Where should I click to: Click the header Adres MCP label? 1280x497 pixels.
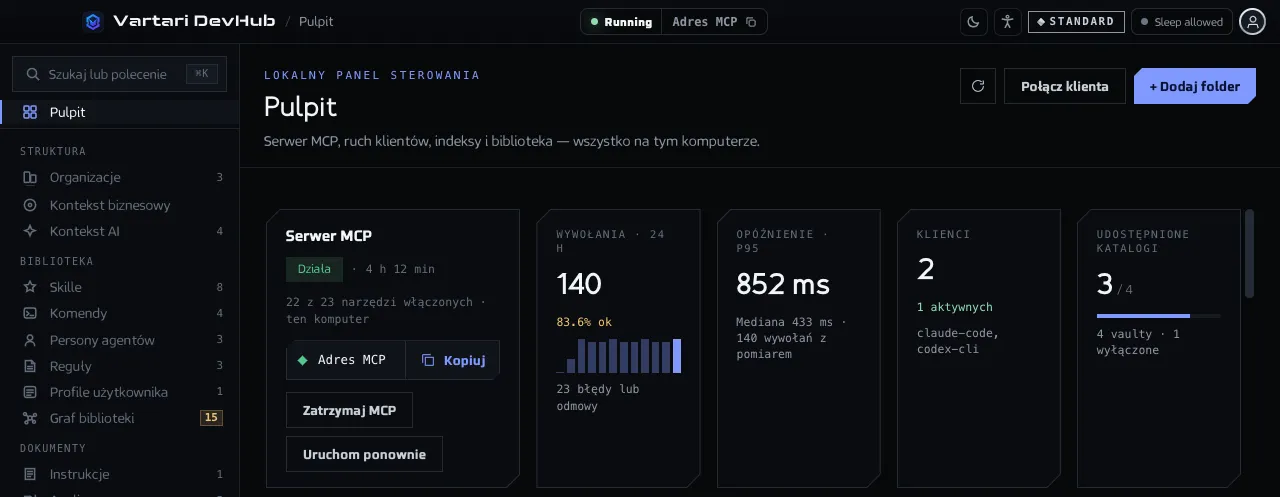click(x=705, y=22)
